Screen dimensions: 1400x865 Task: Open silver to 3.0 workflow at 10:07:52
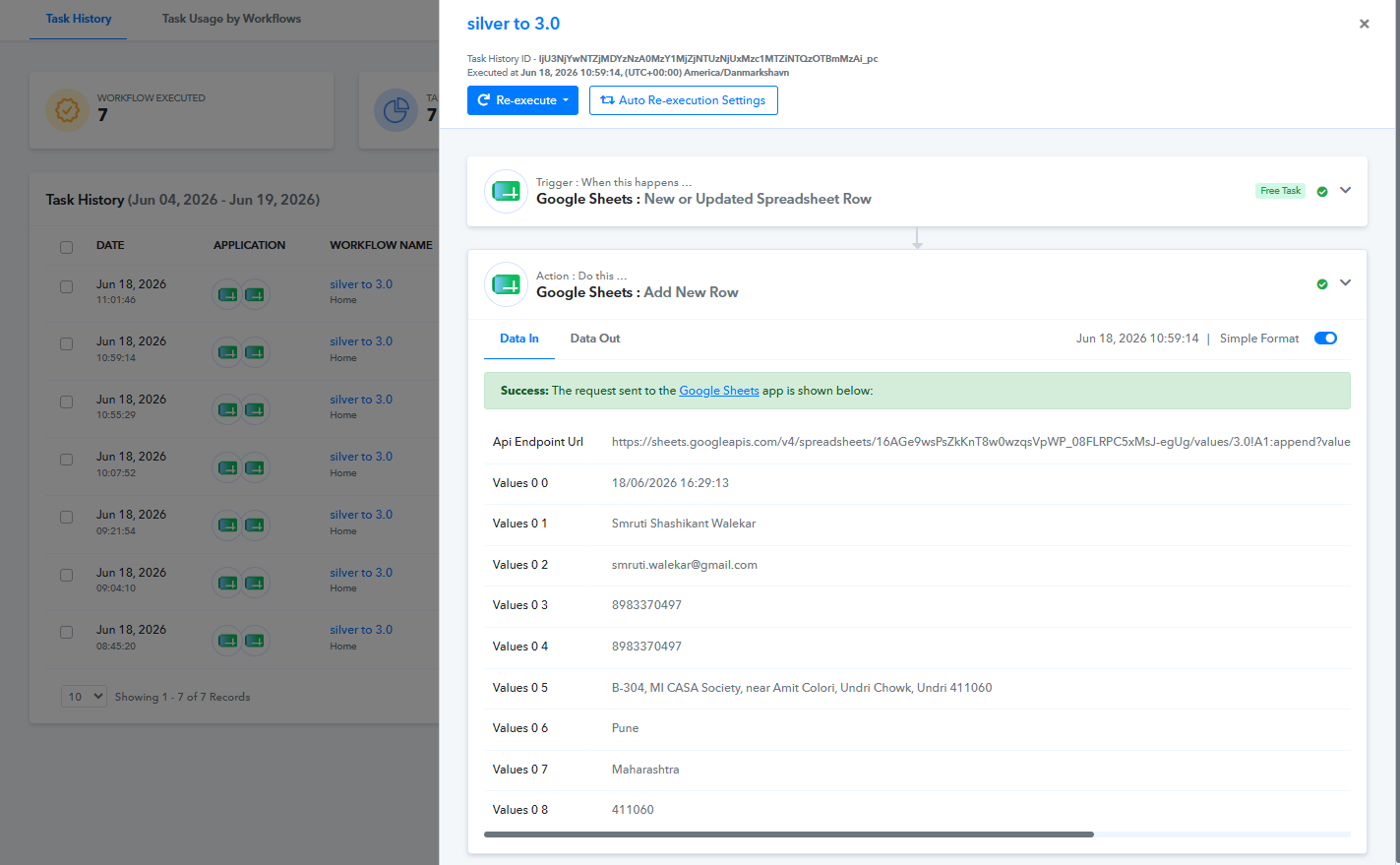(361, 457)
